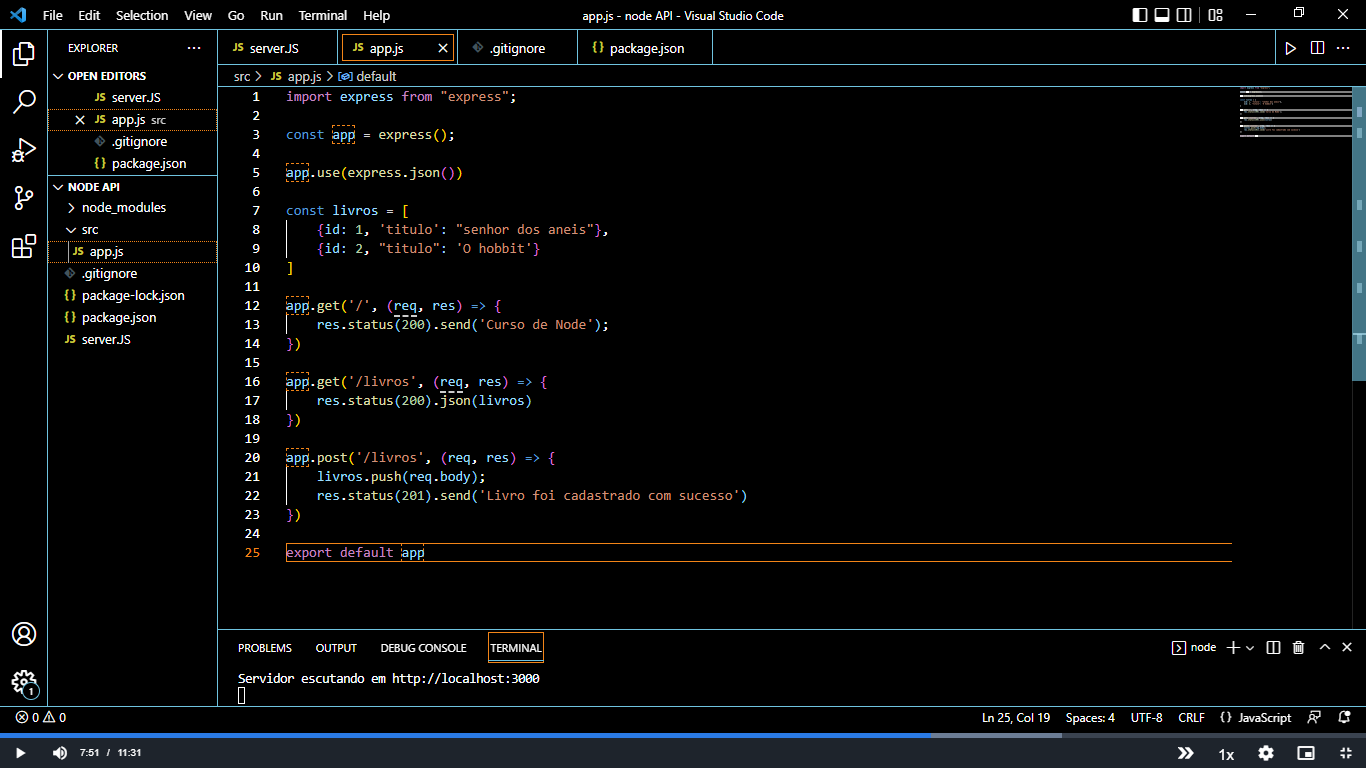Image resolution: width=1366 pixels, height=768 pixels.
Task: Open the Explorer view in activity bar
Action: pos(24,53)
